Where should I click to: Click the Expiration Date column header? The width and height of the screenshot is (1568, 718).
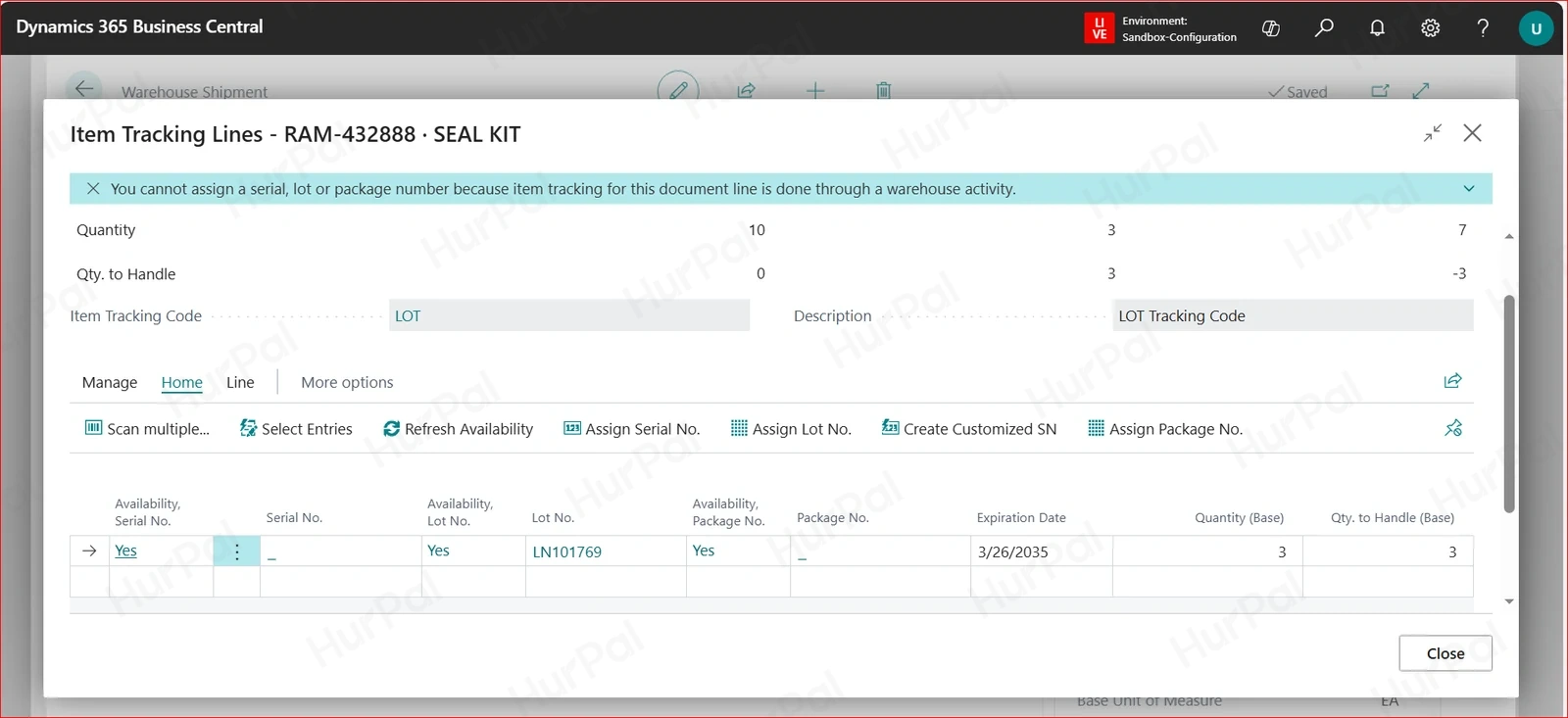pos(1021,517)
